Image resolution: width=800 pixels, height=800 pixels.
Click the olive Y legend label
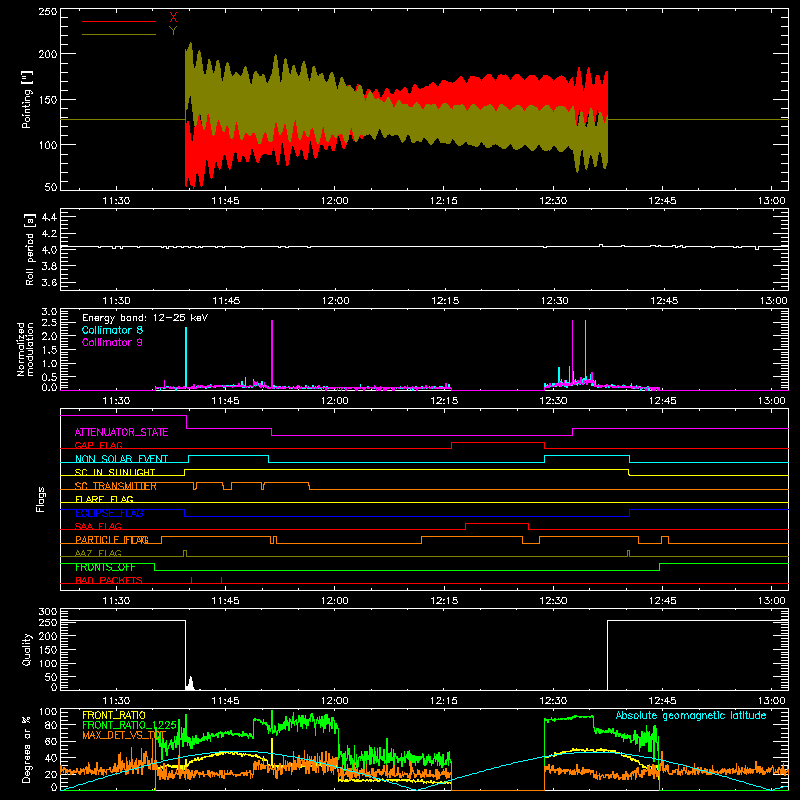point(173,31)
